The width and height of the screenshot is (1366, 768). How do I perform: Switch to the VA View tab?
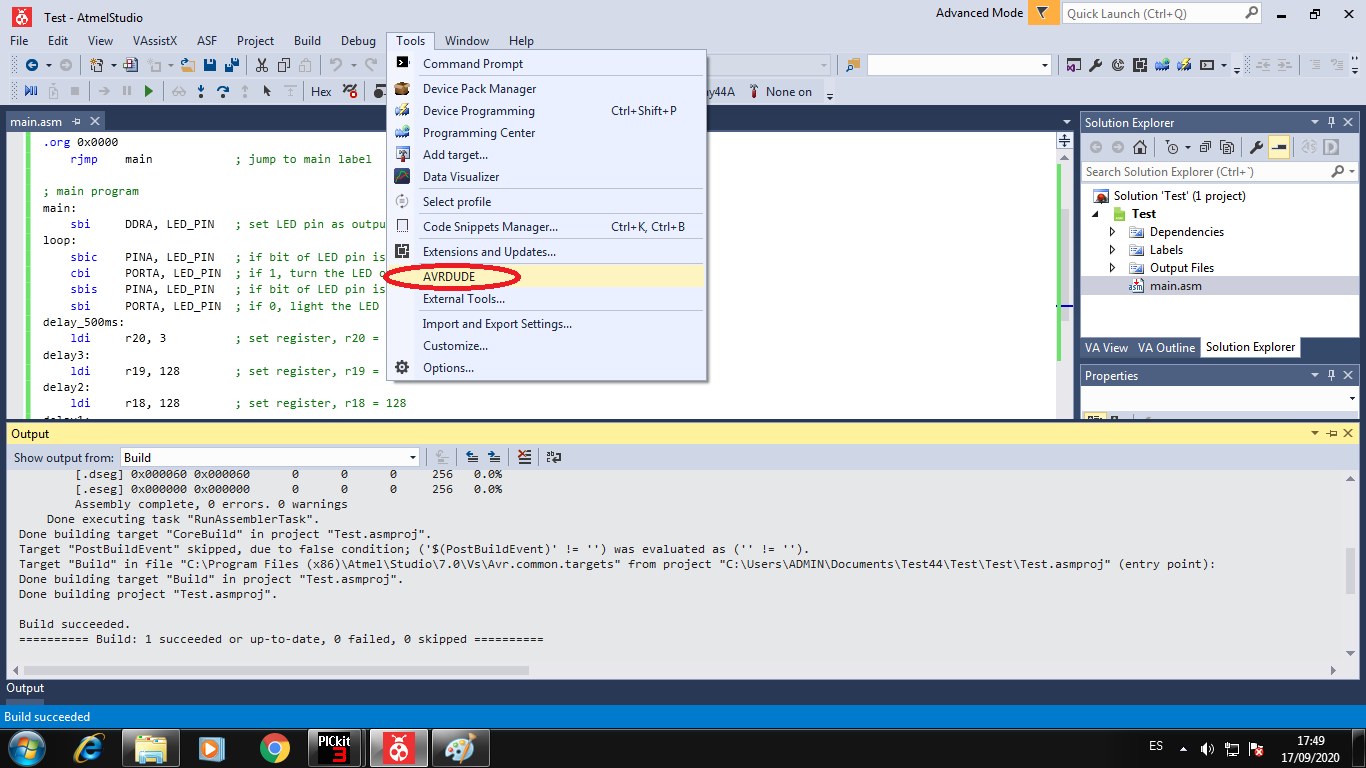tap(1107, 348)
